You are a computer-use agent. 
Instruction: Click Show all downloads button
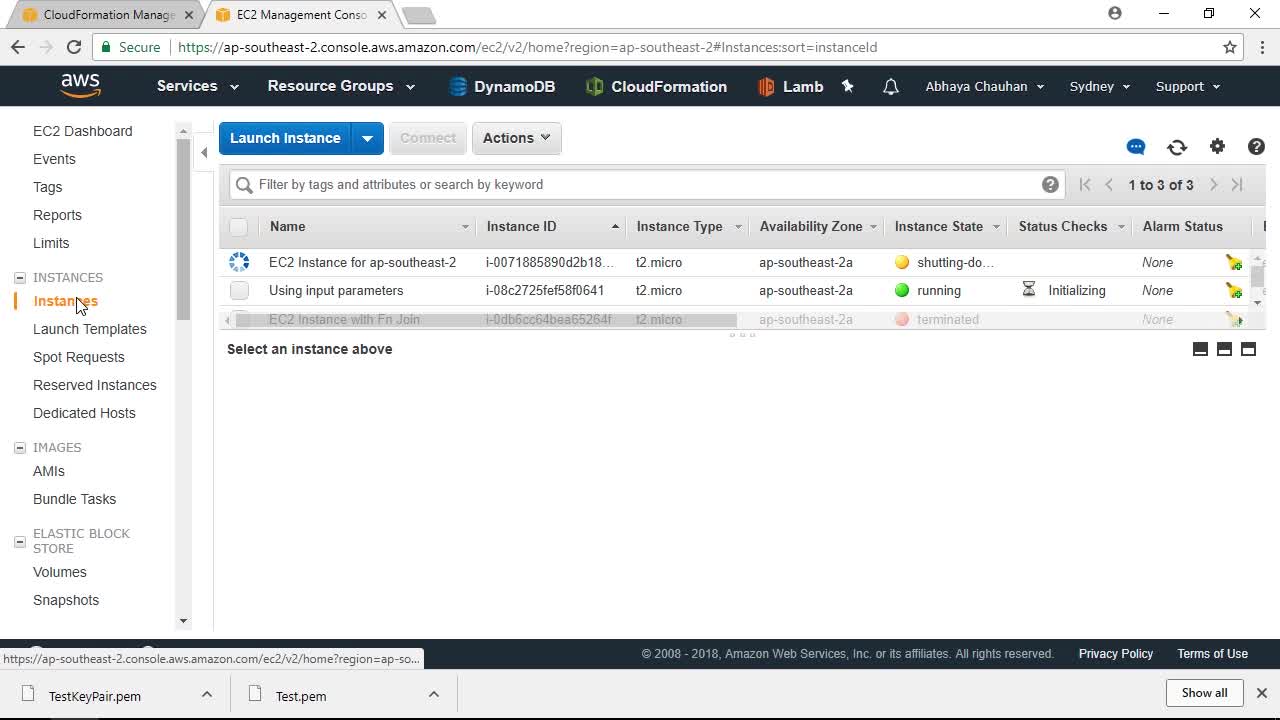tap(1204, 693)
